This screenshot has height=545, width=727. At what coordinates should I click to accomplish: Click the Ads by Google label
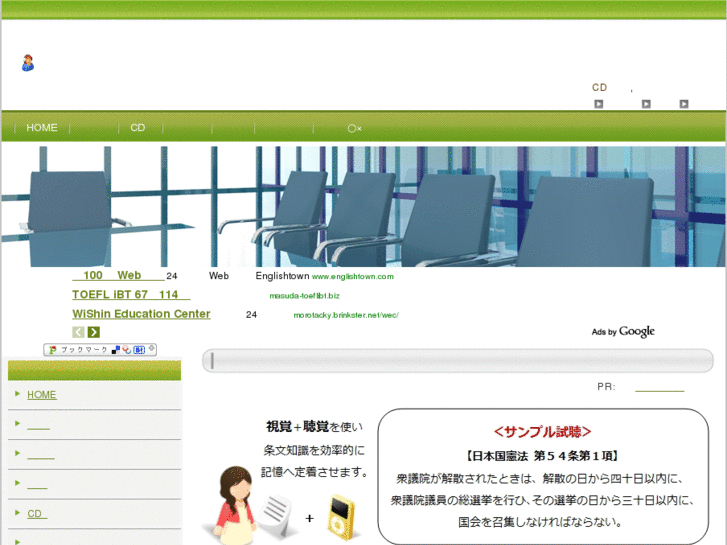point(623,332)
